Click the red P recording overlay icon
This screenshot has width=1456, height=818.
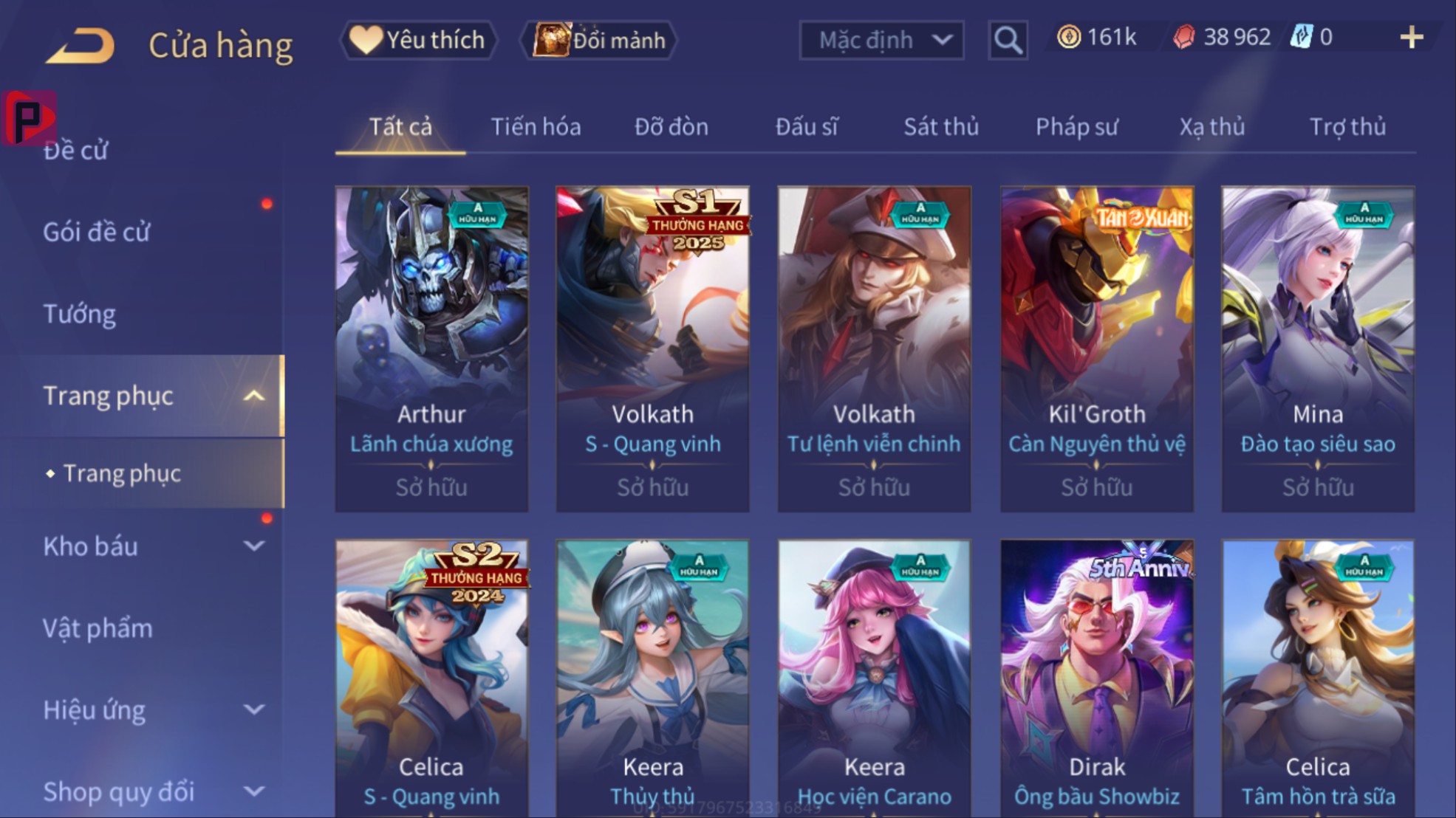coord(30,118)
